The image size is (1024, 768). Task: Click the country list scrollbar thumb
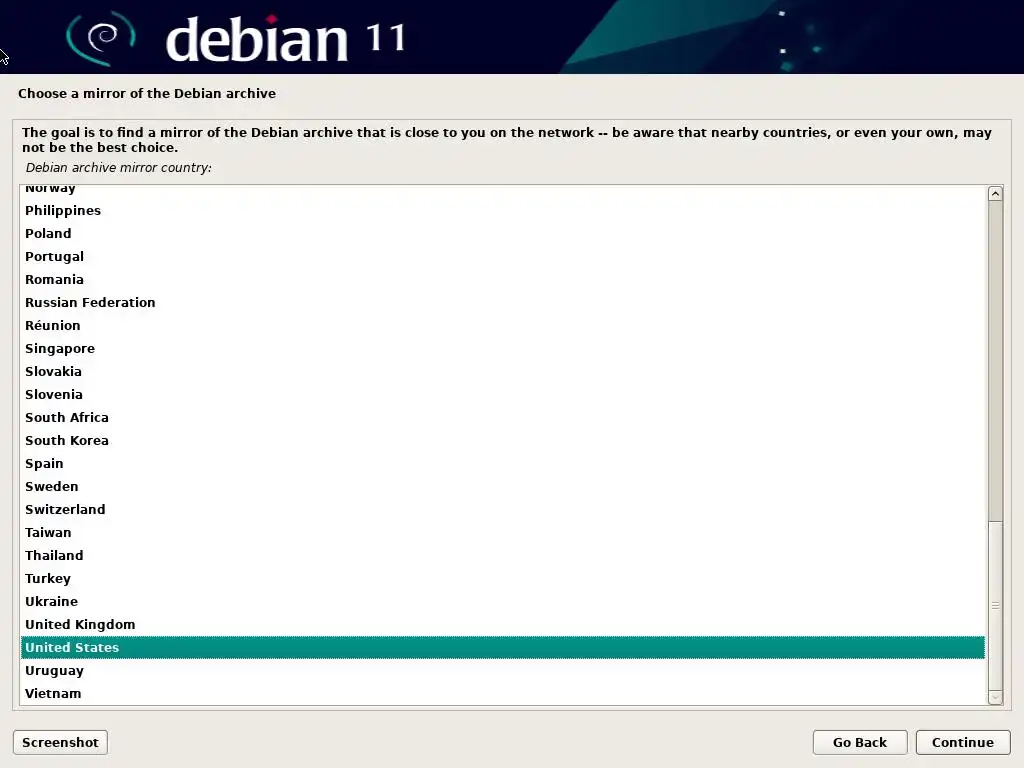995,605
